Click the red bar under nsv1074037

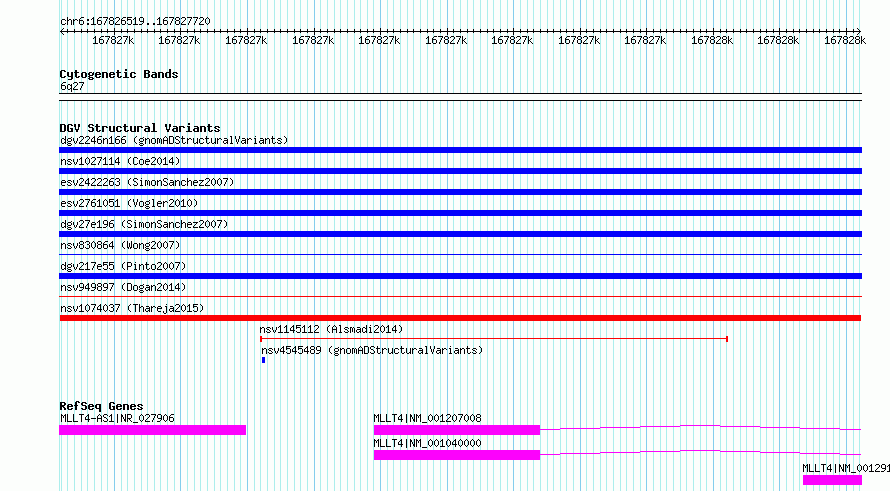tap(460, 318)
